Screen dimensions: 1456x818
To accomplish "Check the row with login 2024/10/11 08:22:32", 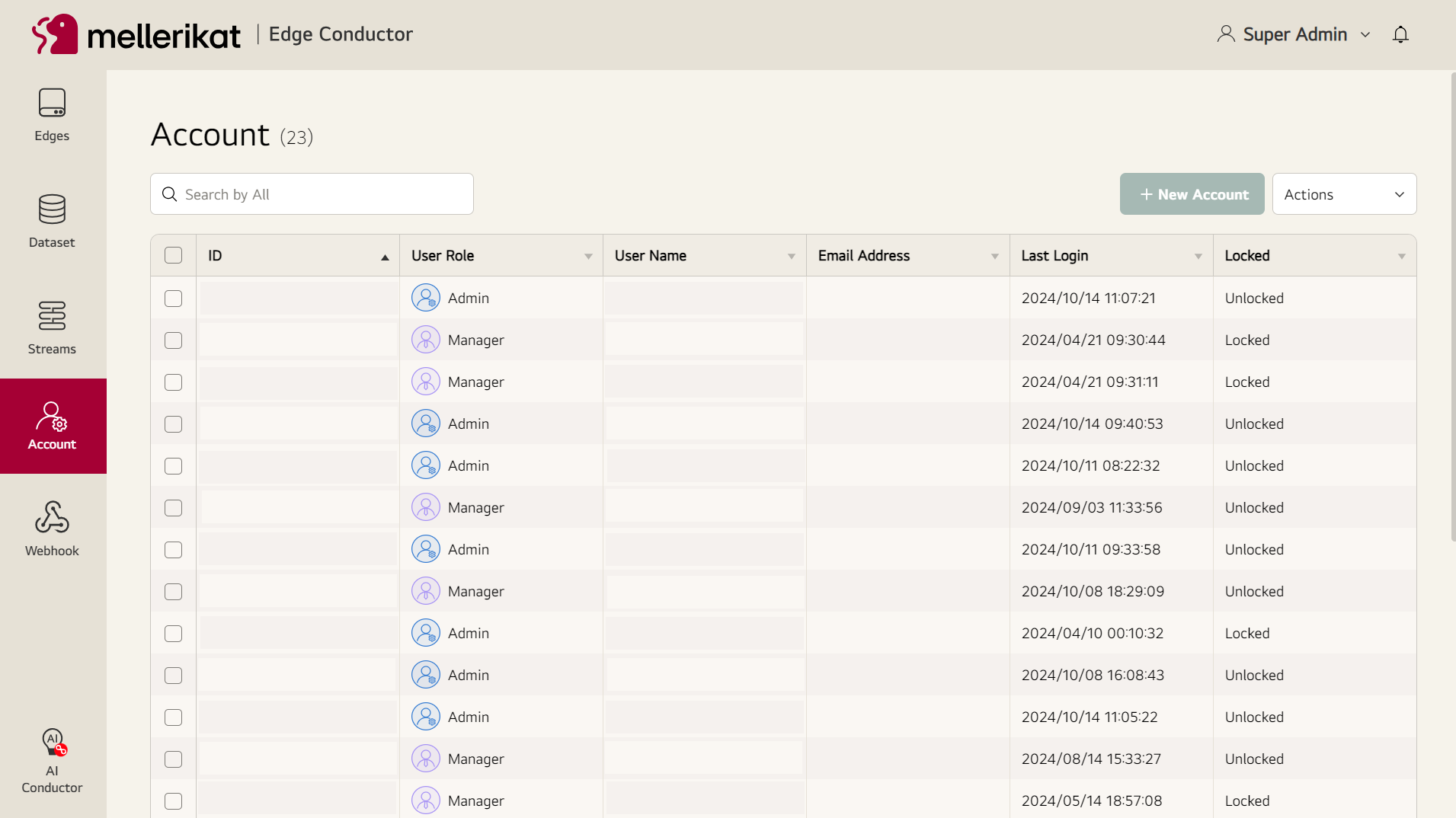I will coord(174,466).
